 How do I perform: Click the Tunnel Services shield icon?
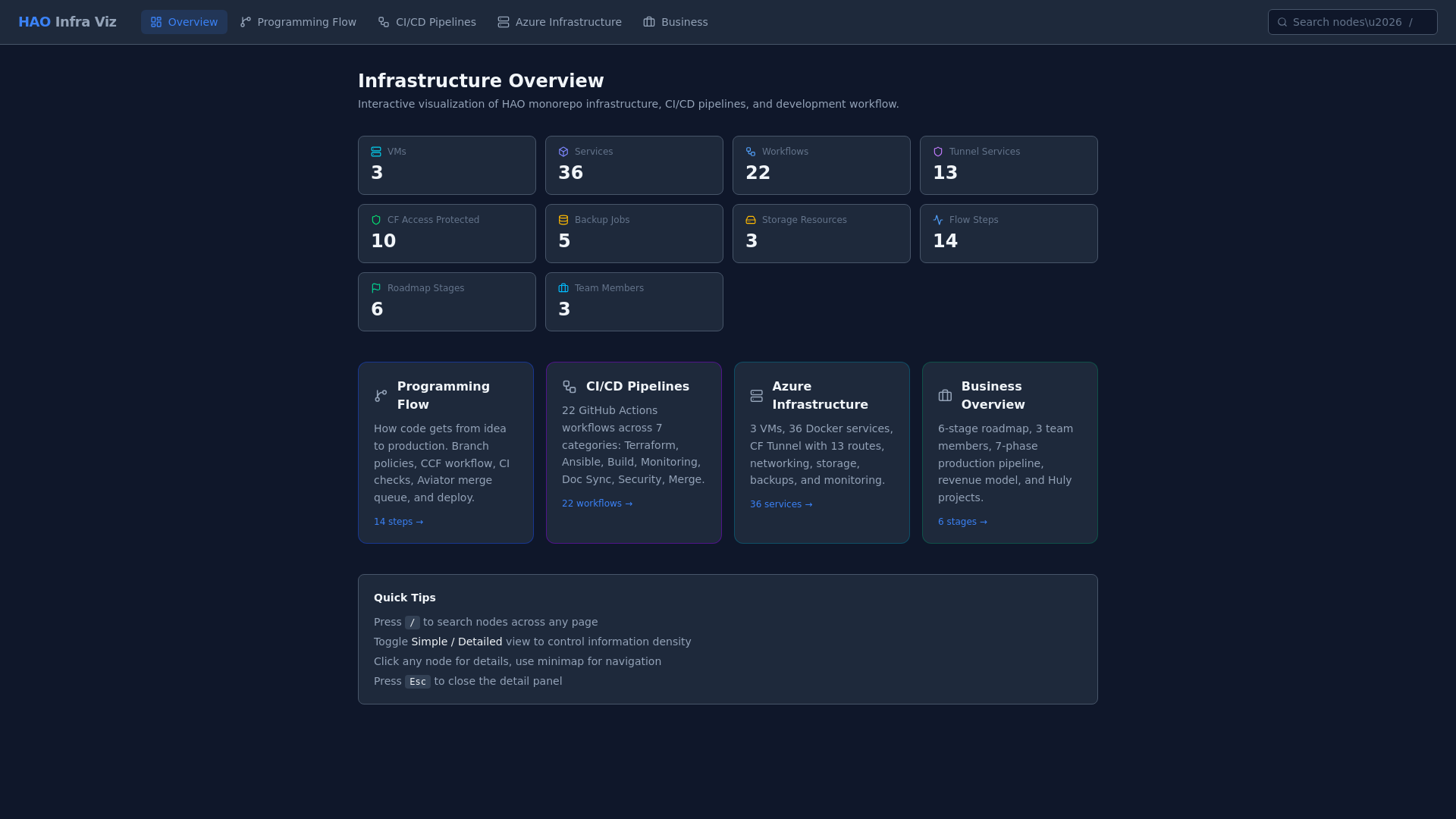[938, 152]
